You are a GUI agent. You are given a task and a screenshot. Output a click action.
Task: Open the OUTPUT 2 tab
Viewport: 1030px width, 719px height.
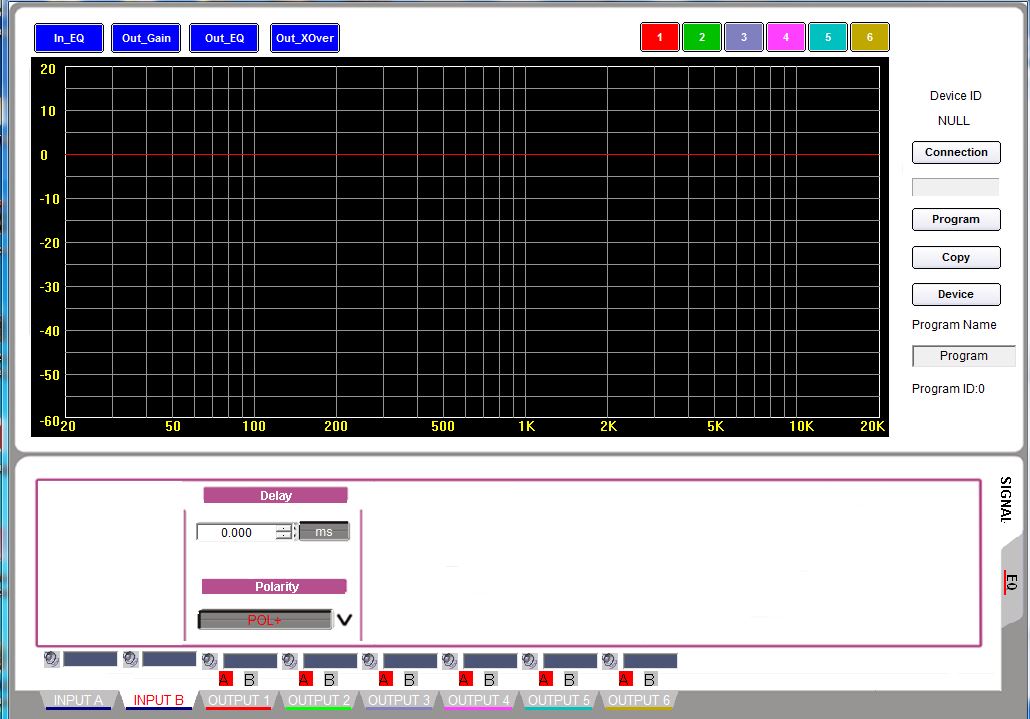tap(319, 700)
